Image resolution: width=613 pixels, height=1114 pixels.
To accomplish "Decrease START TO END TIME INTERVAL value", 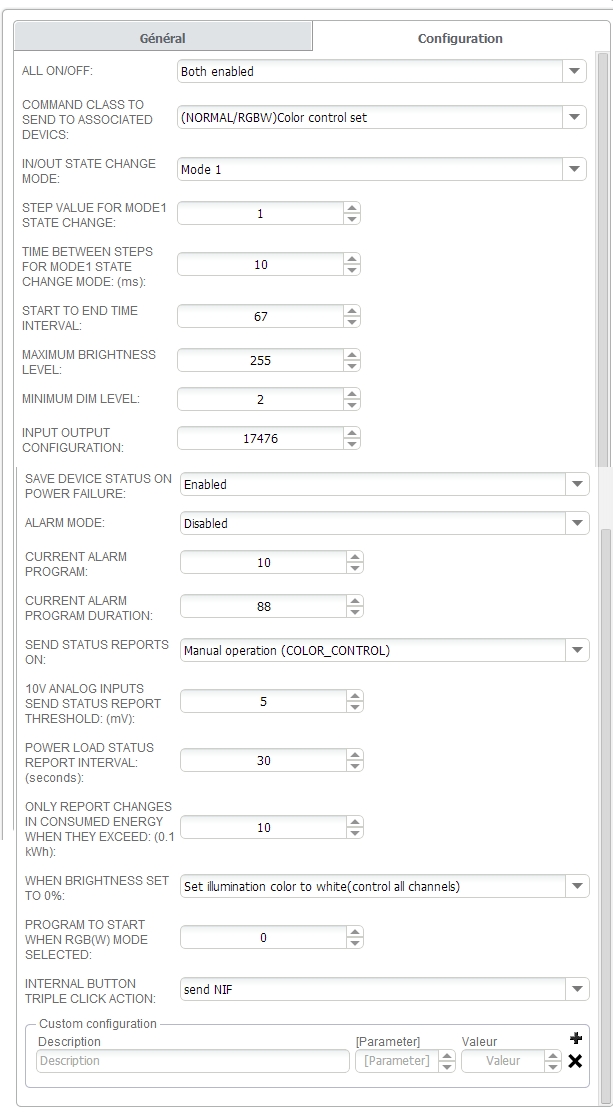I will pos(351,322).
